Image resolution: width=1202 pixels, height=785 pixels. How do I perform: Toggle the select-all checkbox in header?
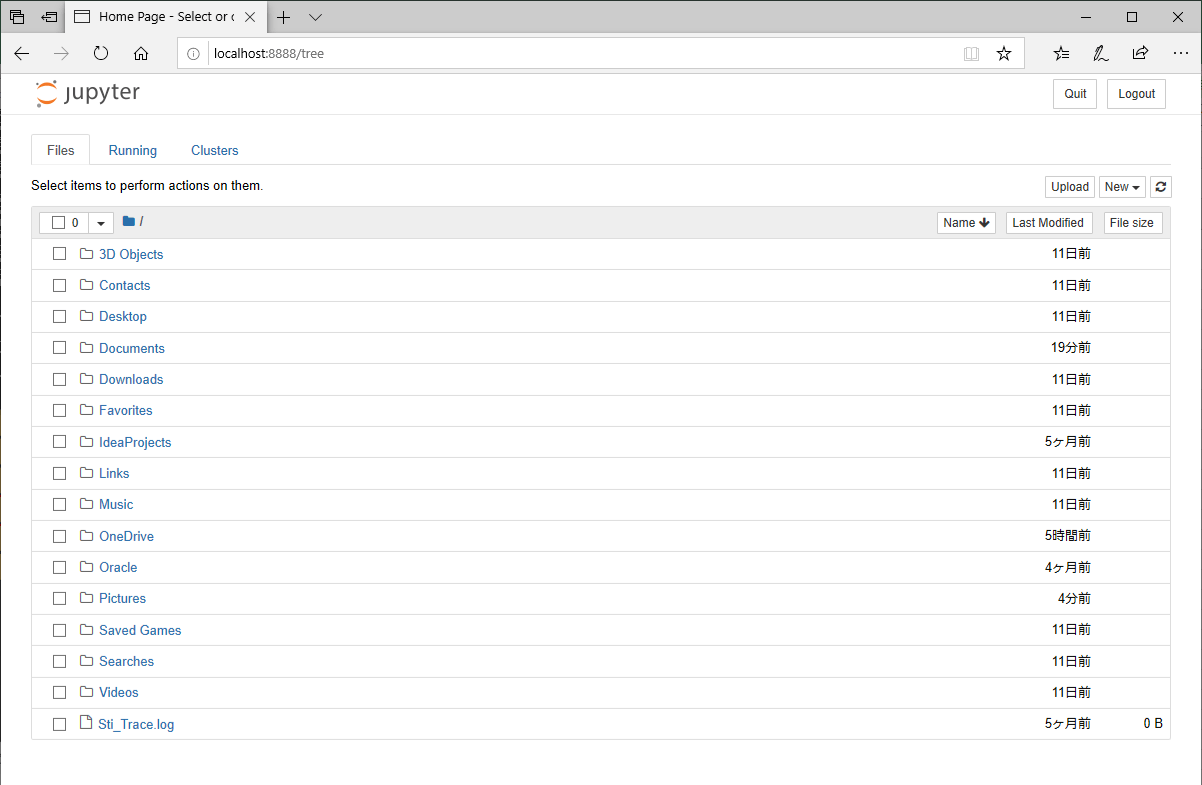pos(58,223)
